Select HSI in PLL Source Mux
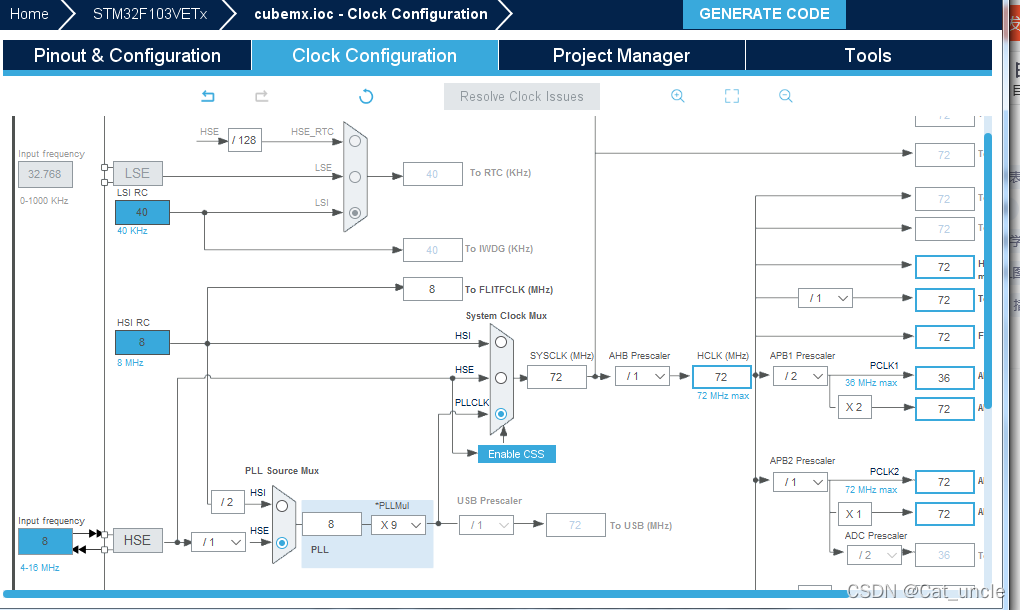The width and height of the screenshot is (1020, 610). pos(282,506)
